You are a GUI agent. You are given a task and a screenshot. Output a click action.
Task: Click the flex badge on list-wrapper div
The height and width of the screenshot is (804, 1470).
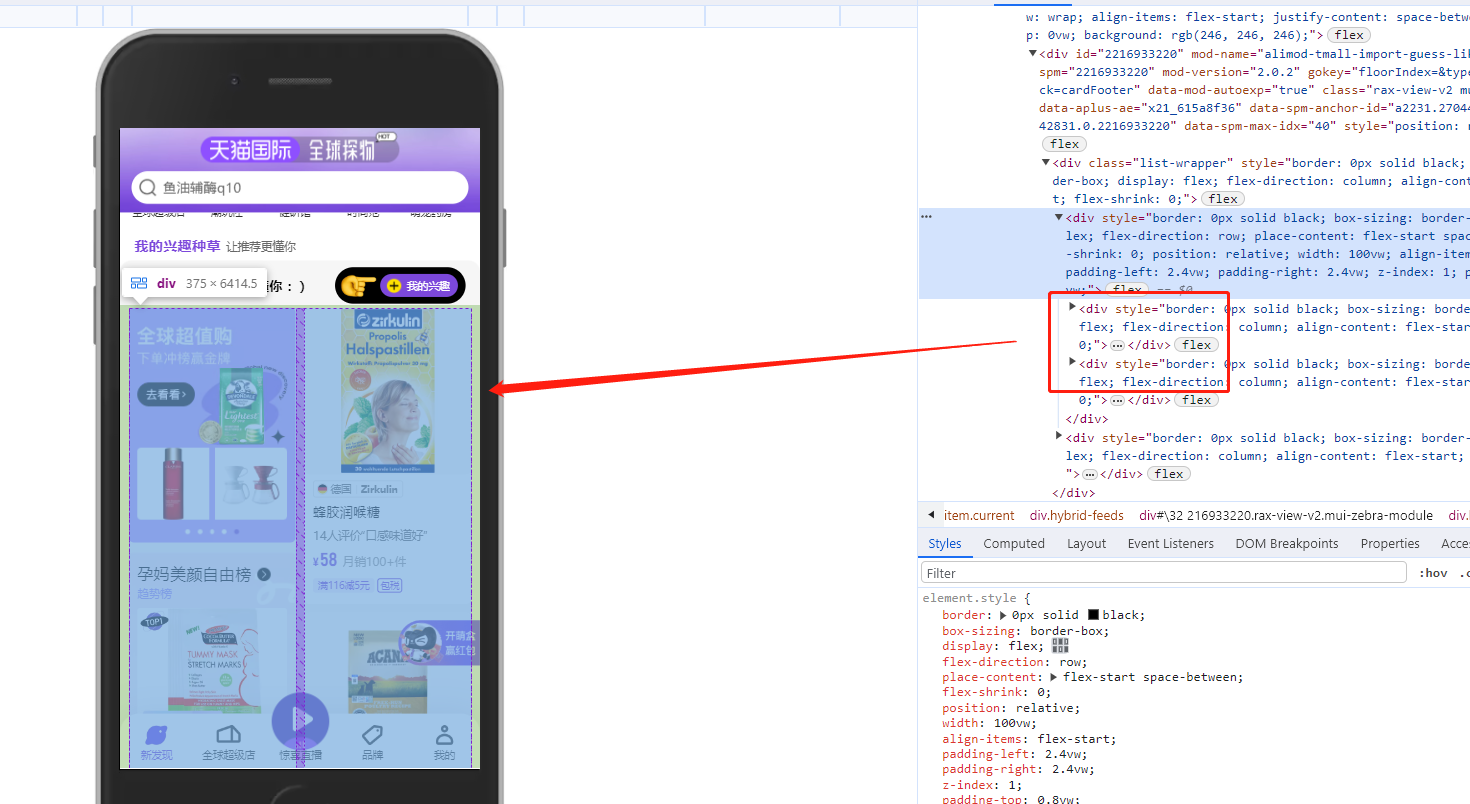(1223, 199)
